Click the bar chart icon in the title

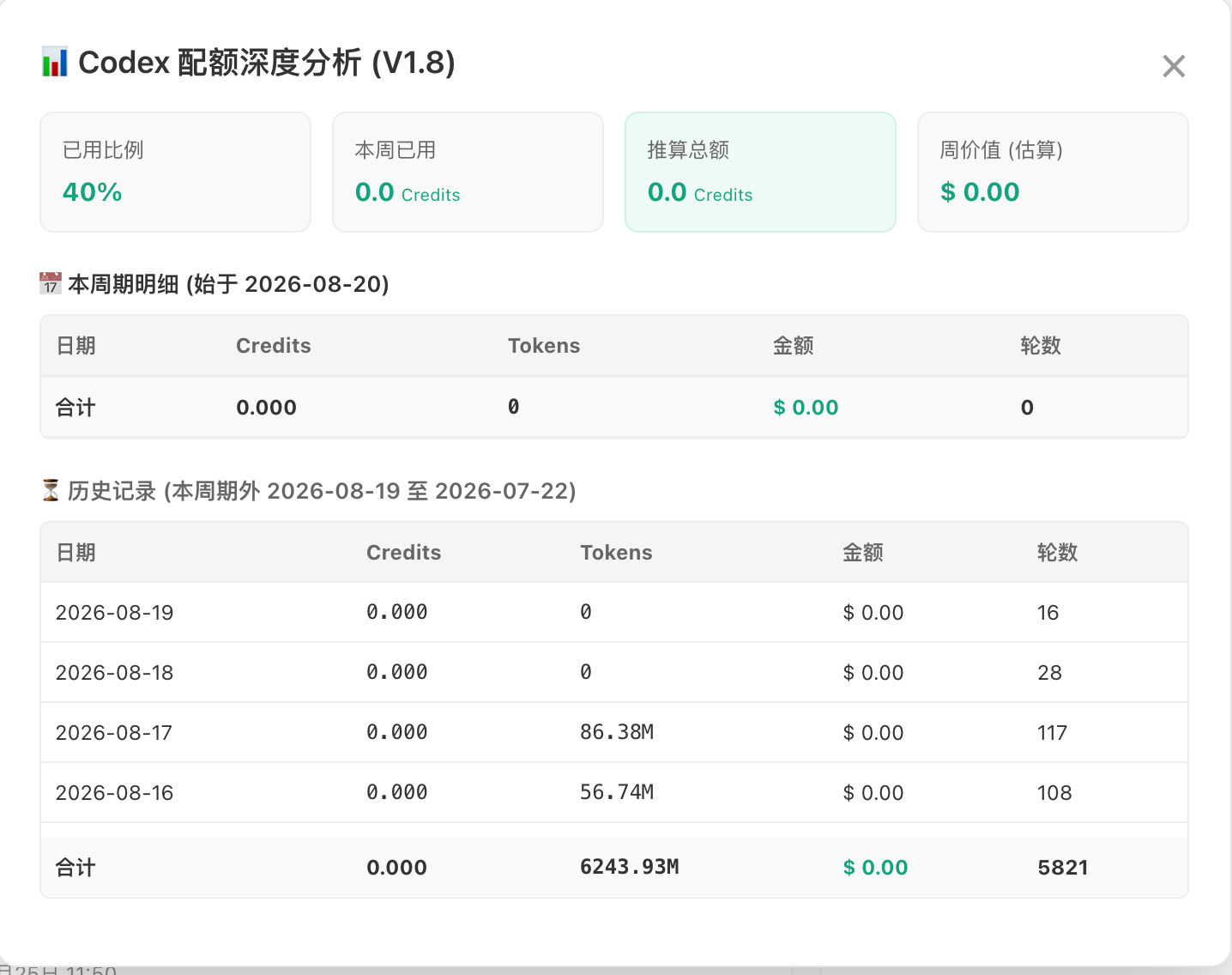click(x=55, y=63)
